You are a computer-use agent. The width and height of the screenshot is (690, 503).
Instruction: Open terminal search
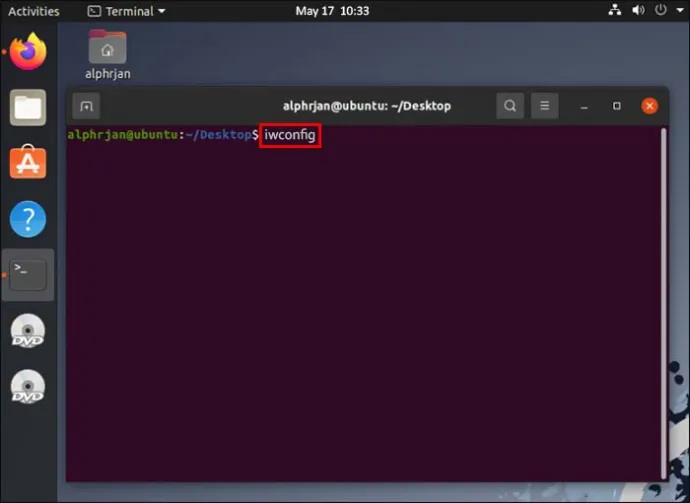tap(510, 106)
